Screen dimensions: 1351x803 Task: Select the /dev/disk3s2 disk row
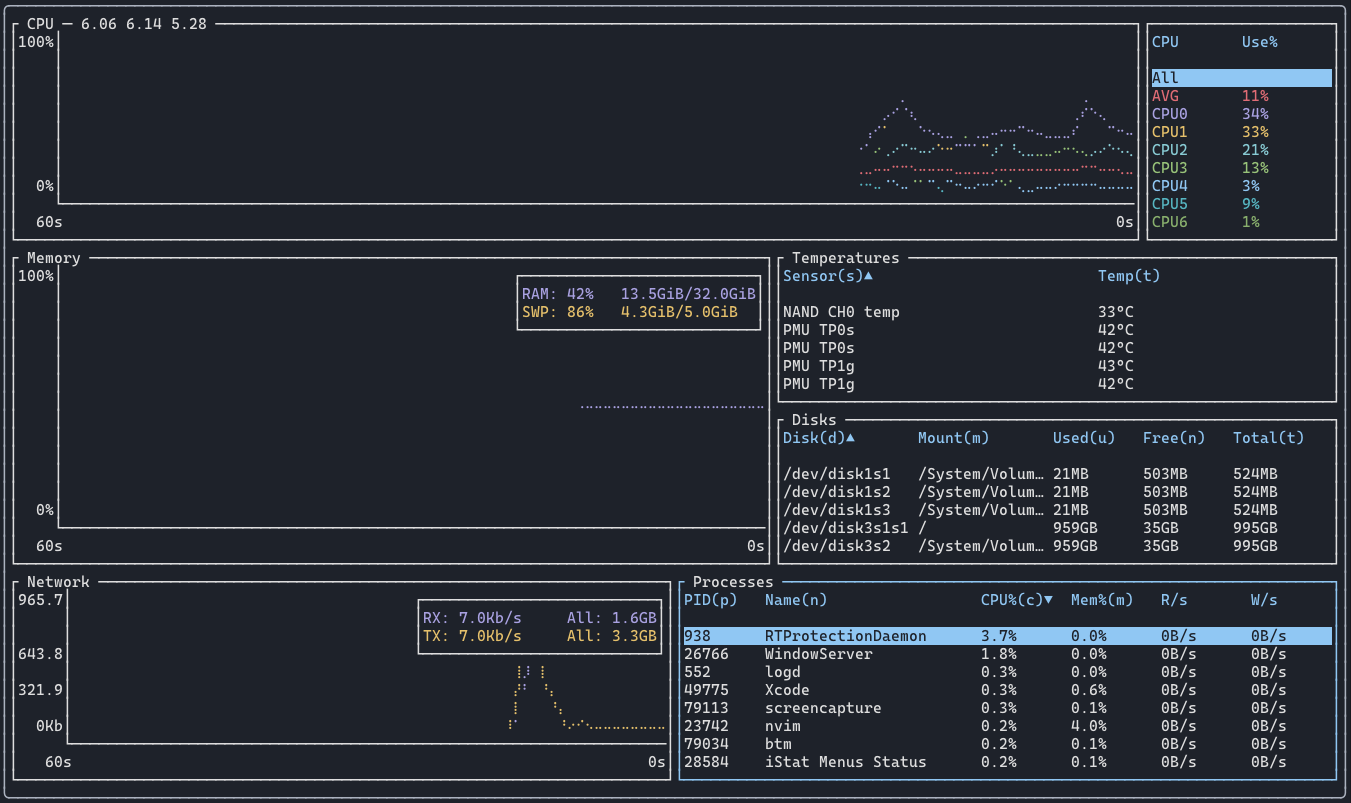point(1057,546)
